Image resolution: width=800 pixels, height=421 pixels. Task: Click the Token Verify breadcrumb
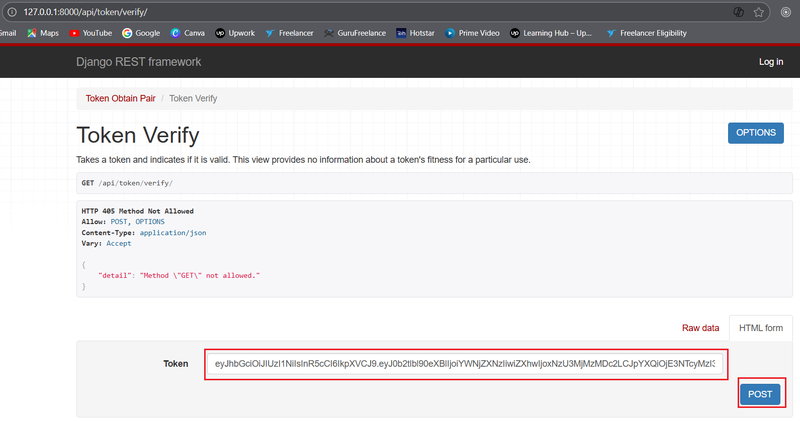coord(193,98)
